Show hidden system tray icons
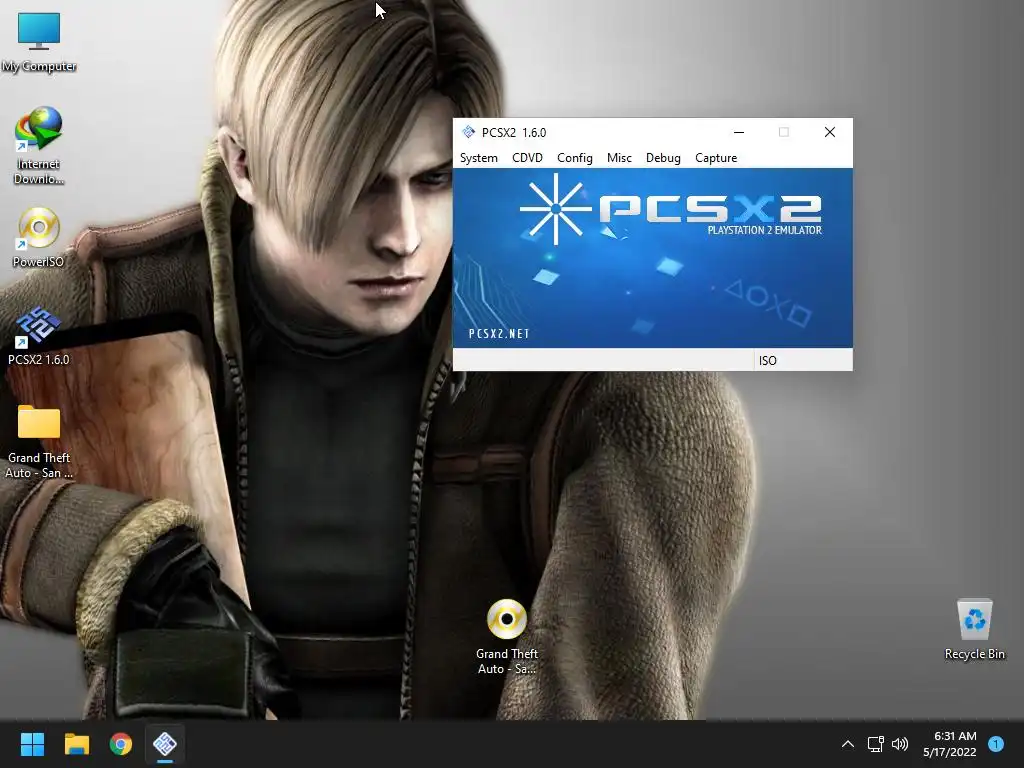 click(x=848, y=744)
